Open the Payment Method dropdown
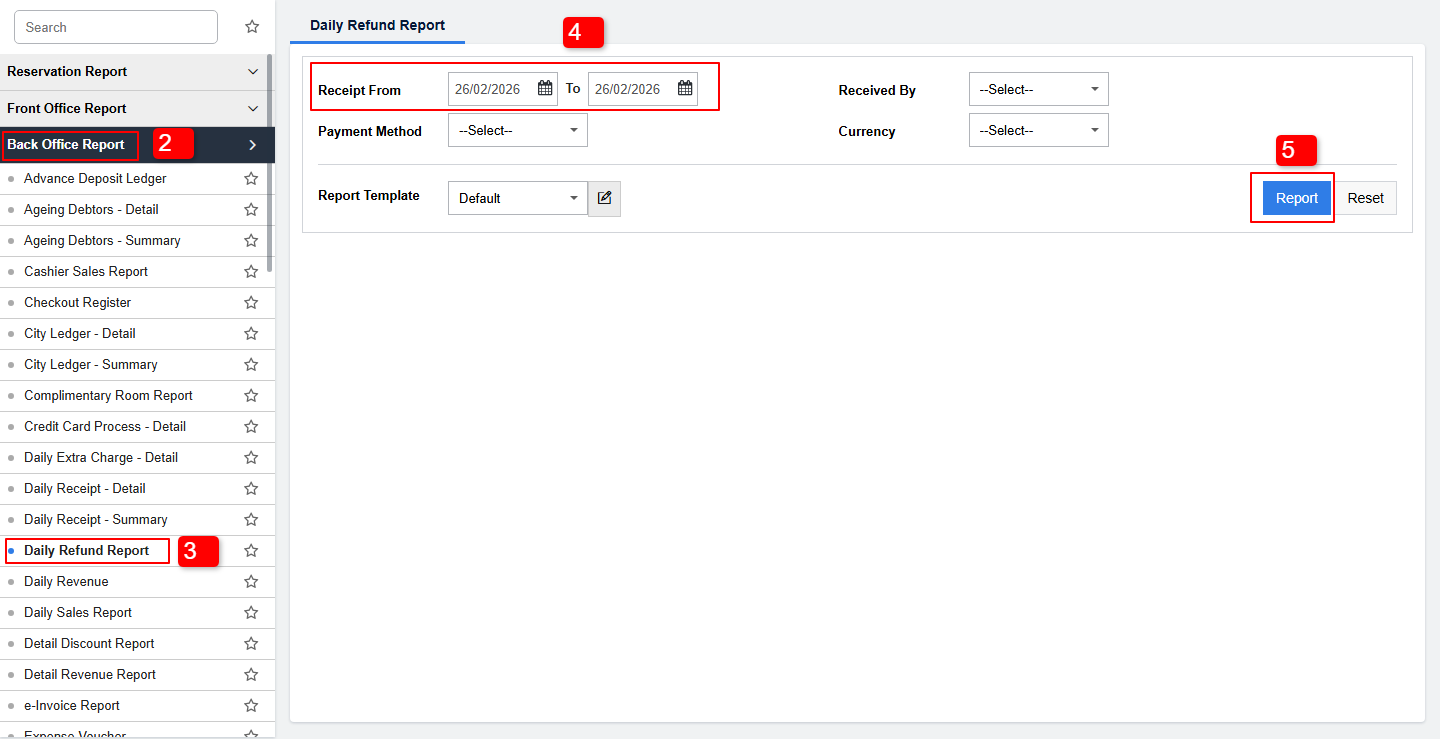The height and width of the screenshot is (739, 1440). (518, 130)
